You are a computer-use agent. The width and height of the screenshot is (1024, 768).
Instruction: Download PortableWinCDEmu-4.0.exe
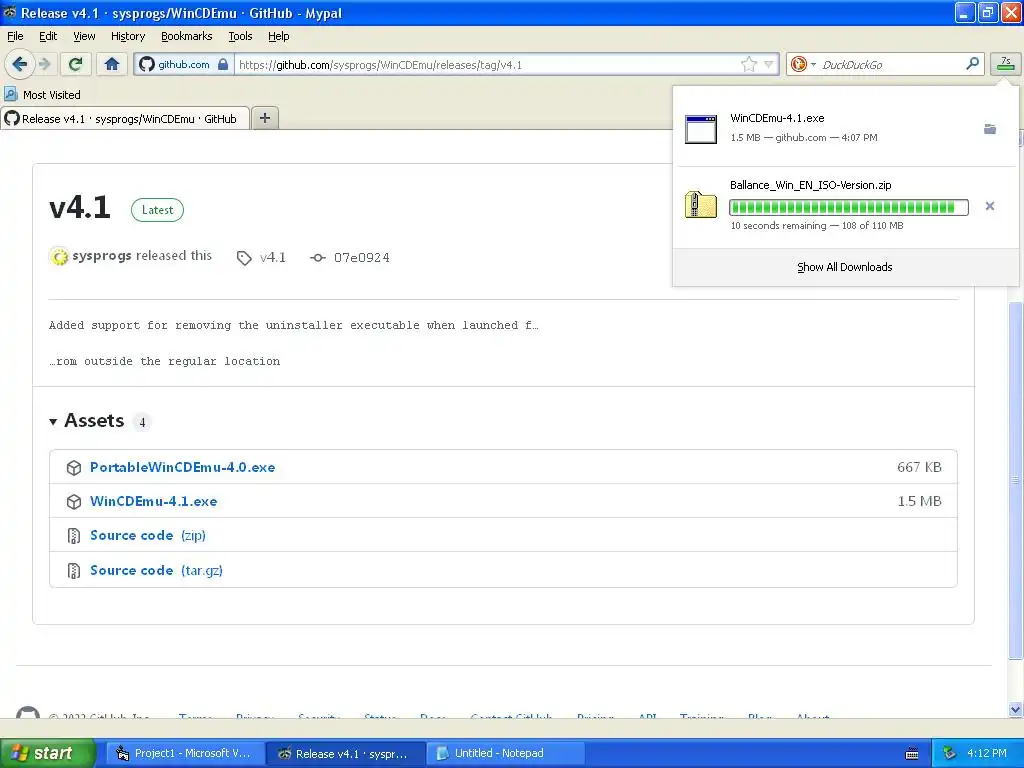(182, 467)
